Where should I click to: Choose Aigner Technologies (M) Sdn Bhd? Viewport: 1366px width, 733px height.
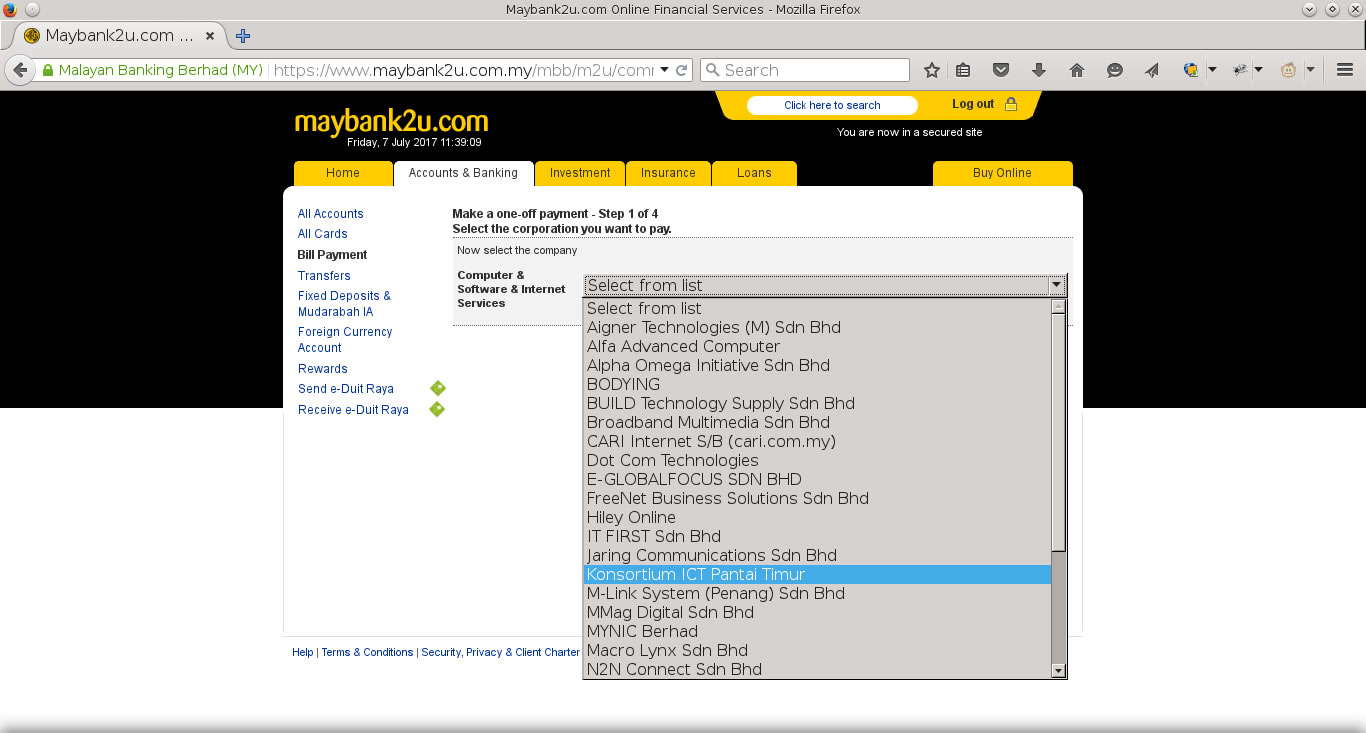(x=817, y=328)
